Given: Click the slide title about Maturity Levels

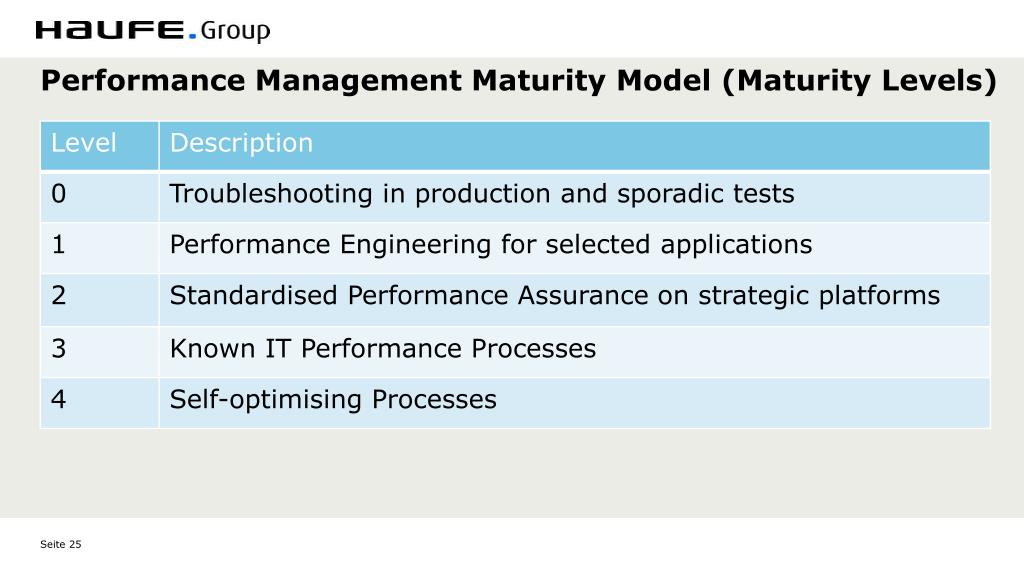Looking at the screenshot, I should click(x=519, y=81).
